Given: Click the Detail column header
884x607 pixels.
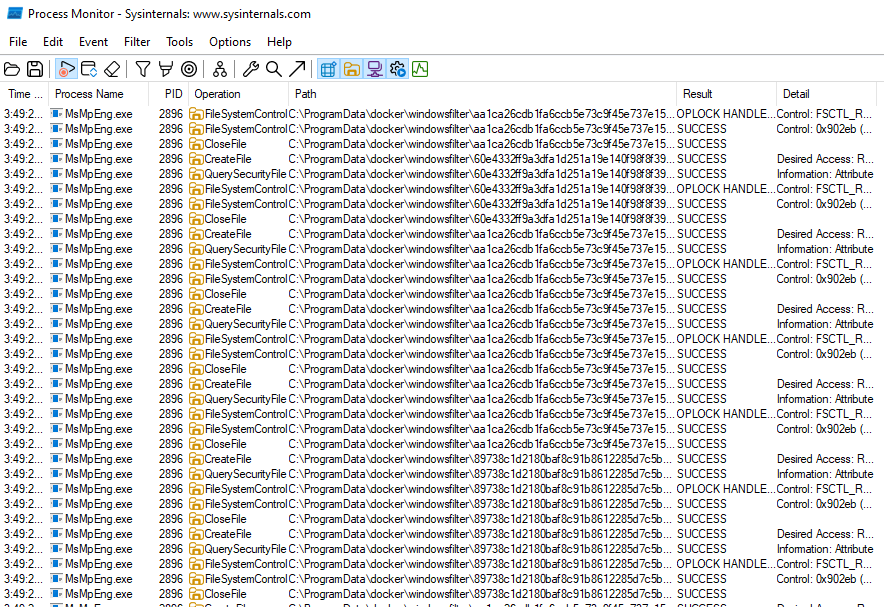Looking at the screenshot, I should [x=826, y=94].
